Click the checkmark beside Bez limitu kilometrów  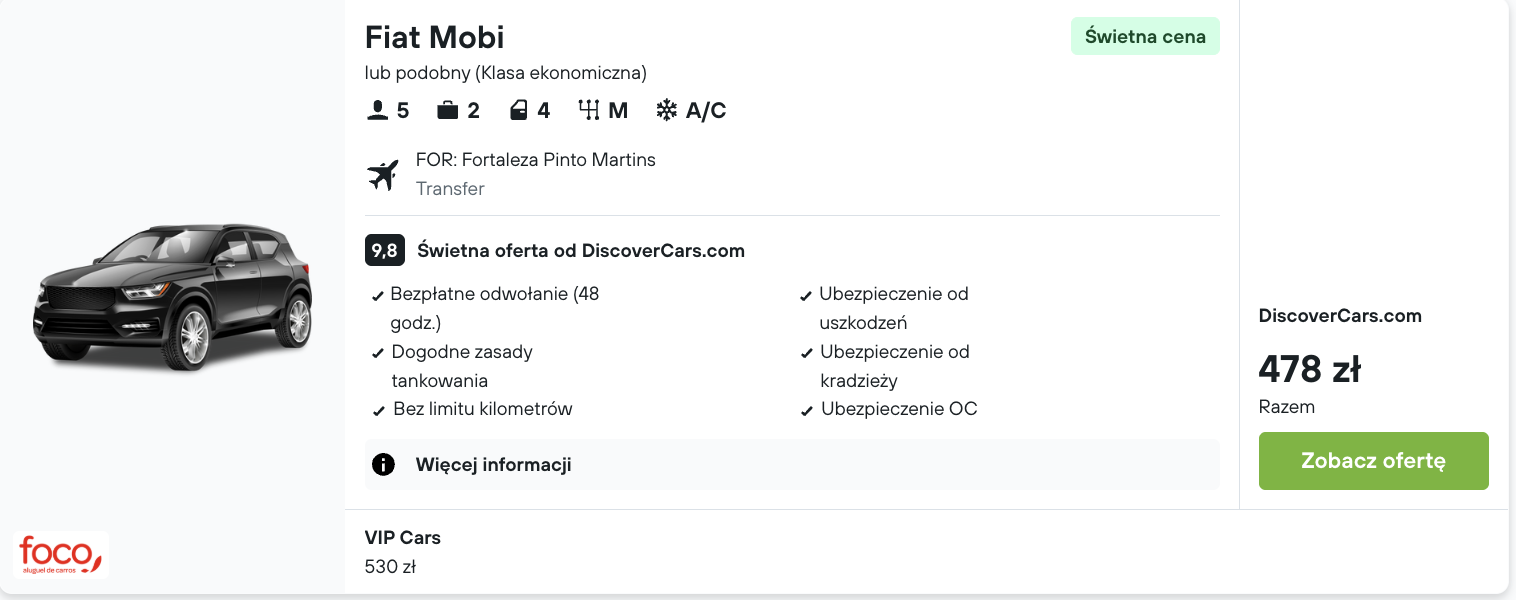pyautogui.click(x=379, y=411)
